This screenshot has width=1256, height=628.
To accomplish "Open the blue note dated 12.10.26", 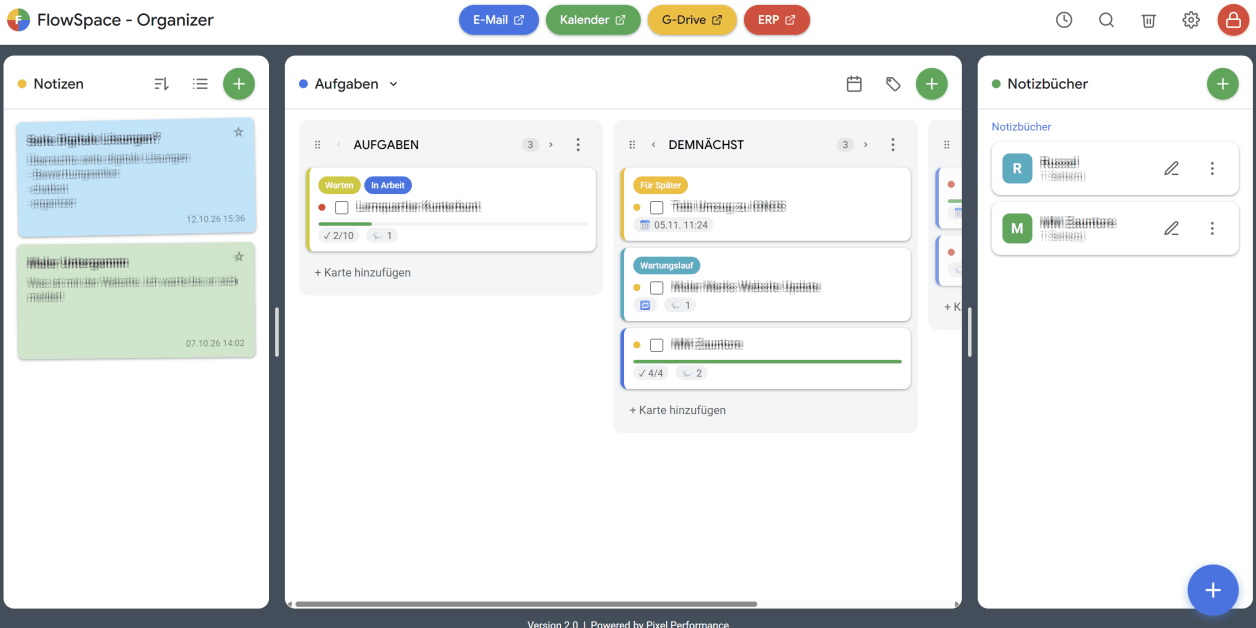I will click(136, 177).
